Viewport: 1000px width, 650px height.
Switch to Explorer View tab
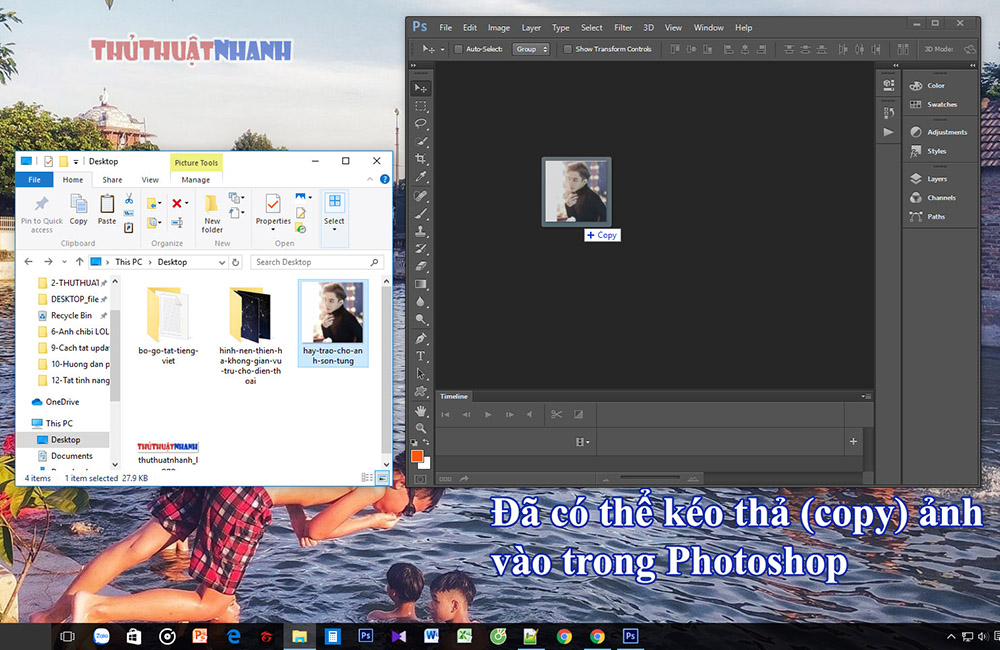pyautogui.click(x=150, y=180)
